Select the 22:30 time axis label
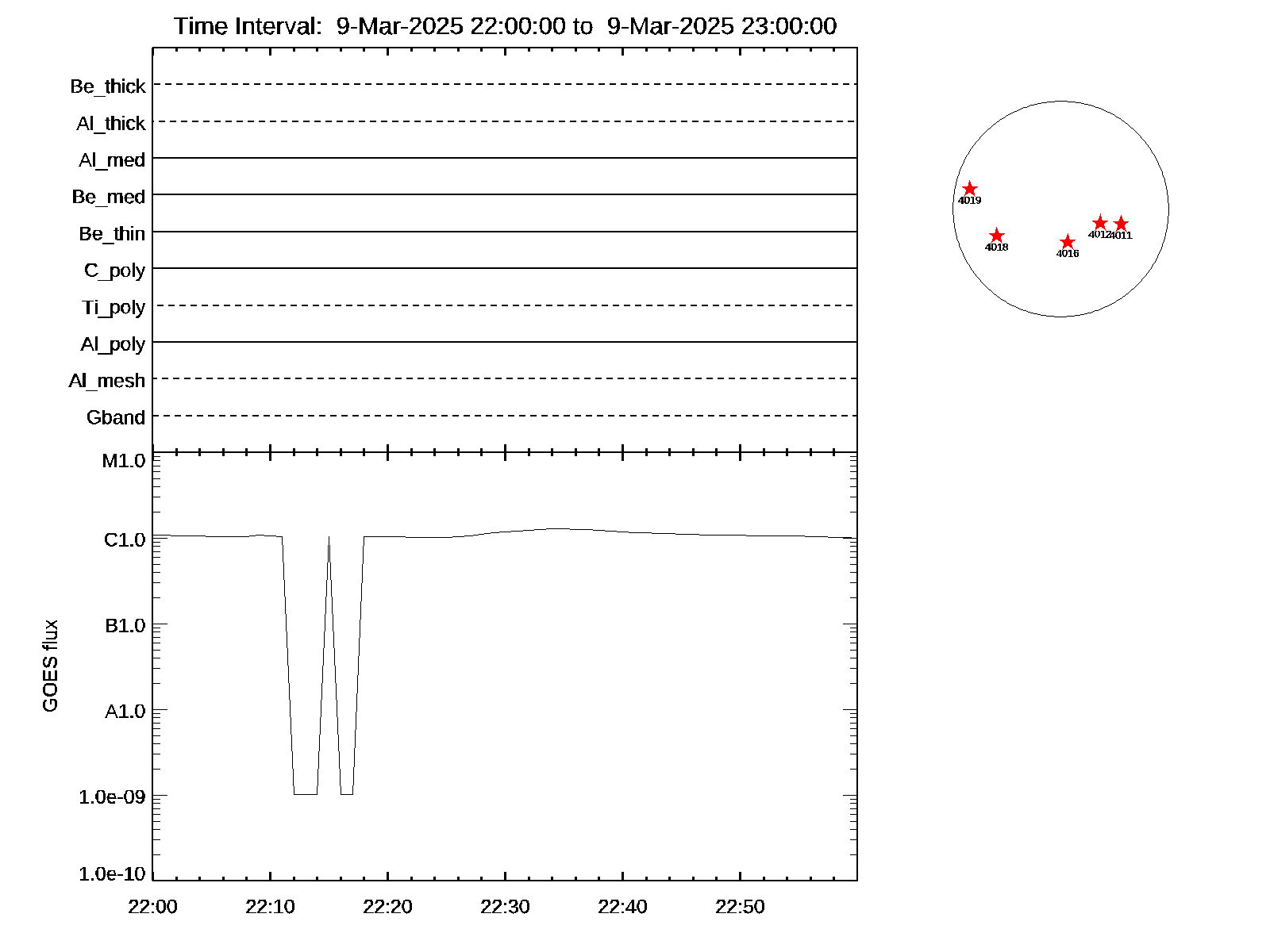Image resolution: width=1270 pixels, height=952 pixels. (505, 907)
